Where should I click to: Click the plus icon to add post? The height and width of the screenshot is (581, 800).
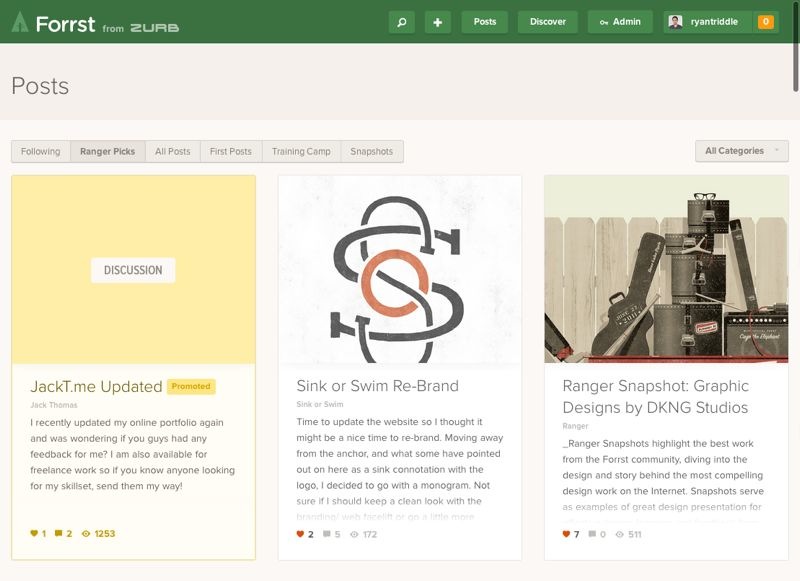438,22
